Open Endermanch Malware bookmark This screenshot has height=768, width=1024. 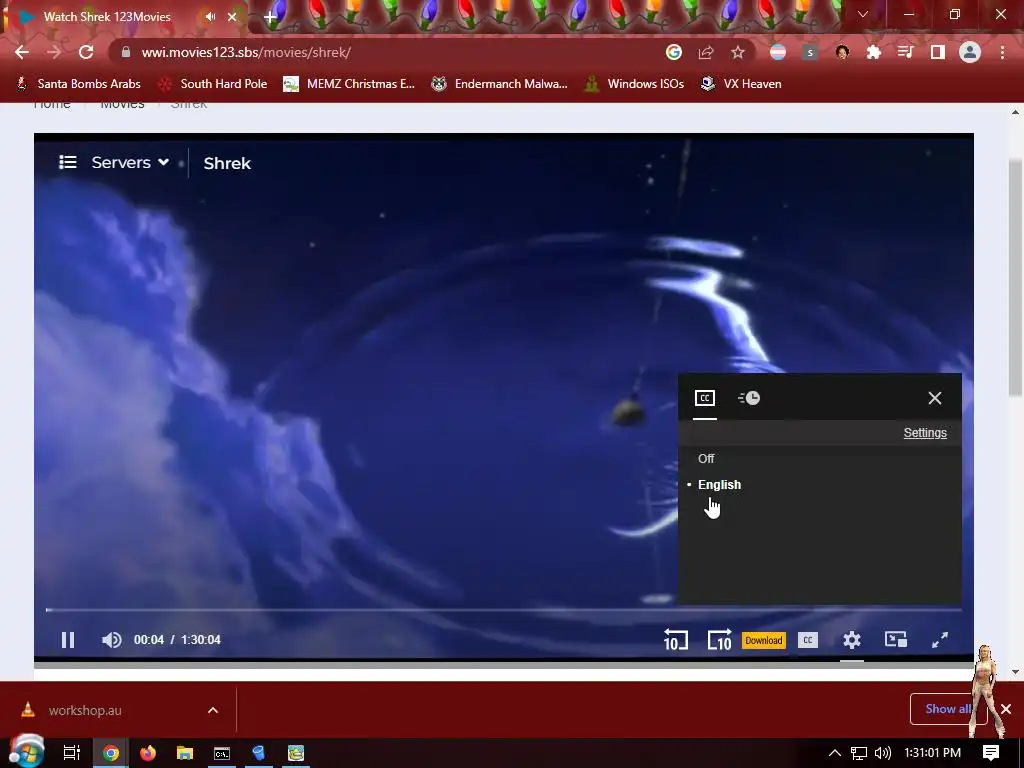tap(500, 84)
